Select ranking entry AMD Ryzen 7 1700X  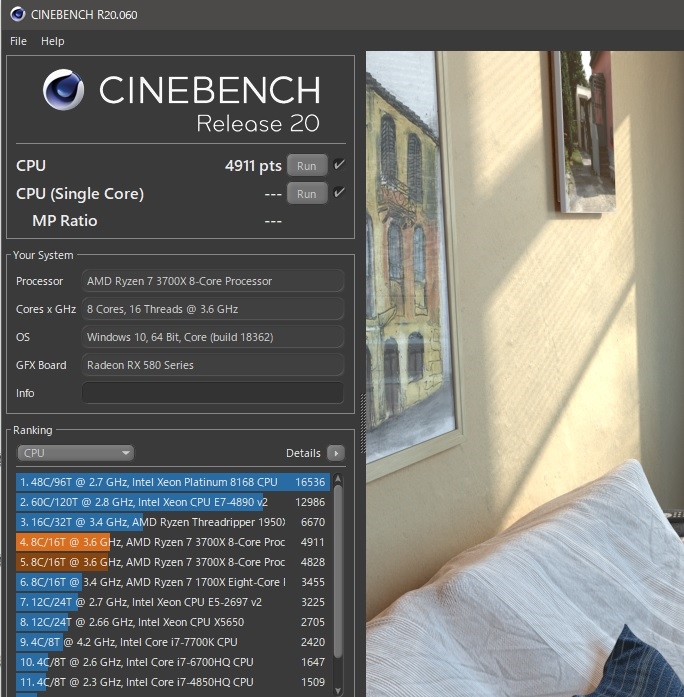click(x=173, y=582)
